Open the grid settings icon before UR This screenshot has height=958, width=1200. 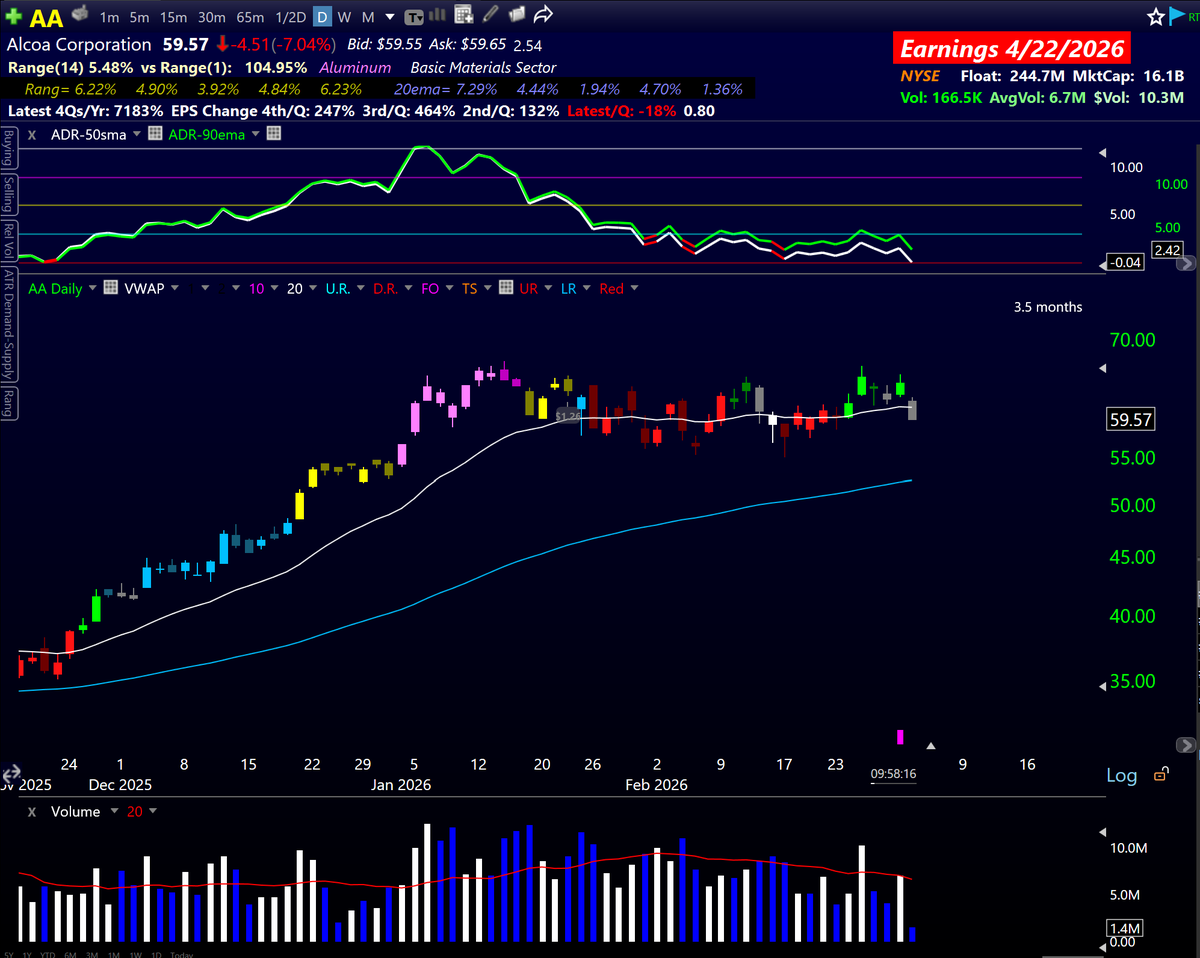pos(506,288)
